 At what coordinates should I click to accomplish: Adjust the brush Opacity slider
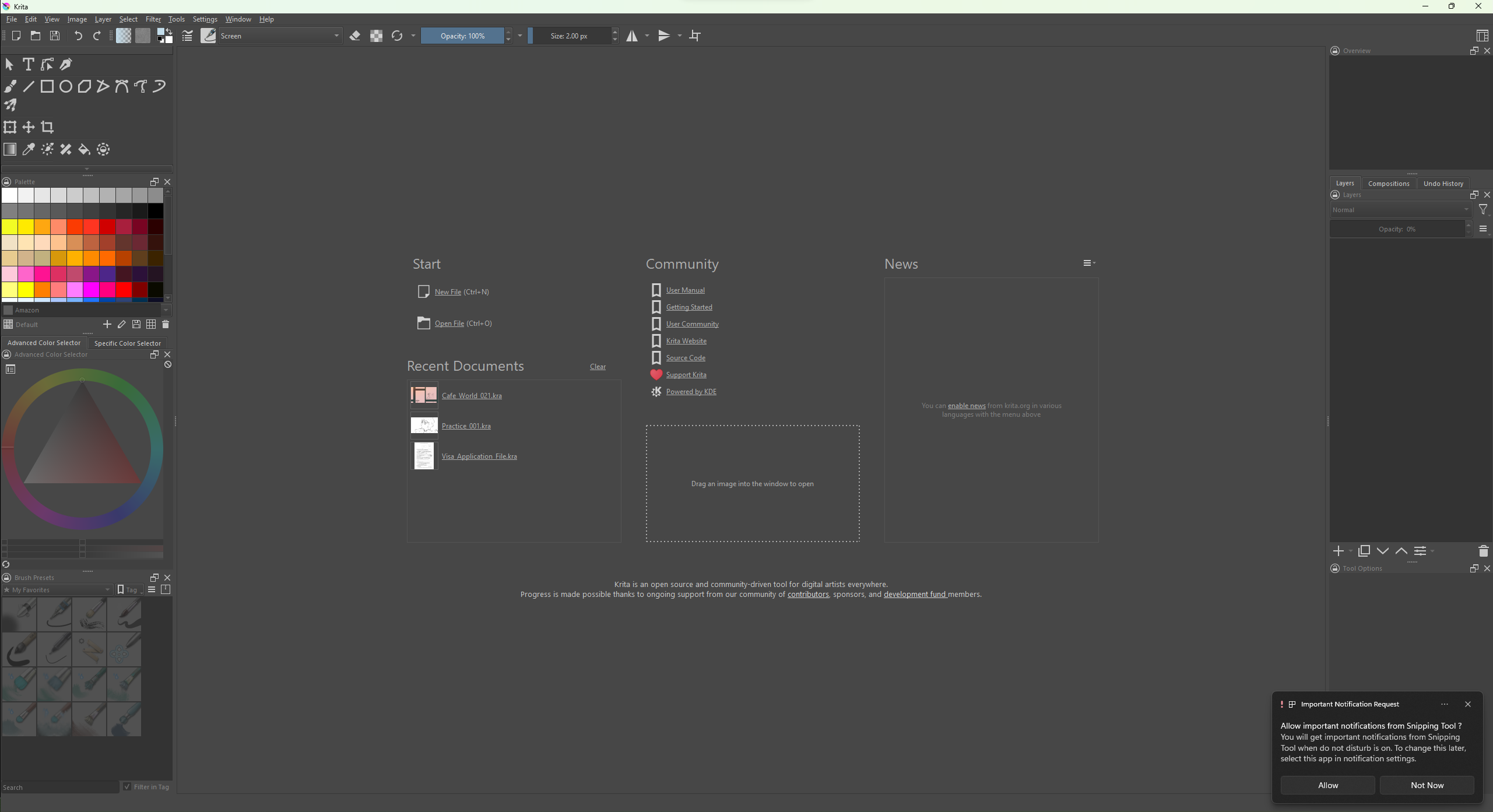click(x=462, y=36)
